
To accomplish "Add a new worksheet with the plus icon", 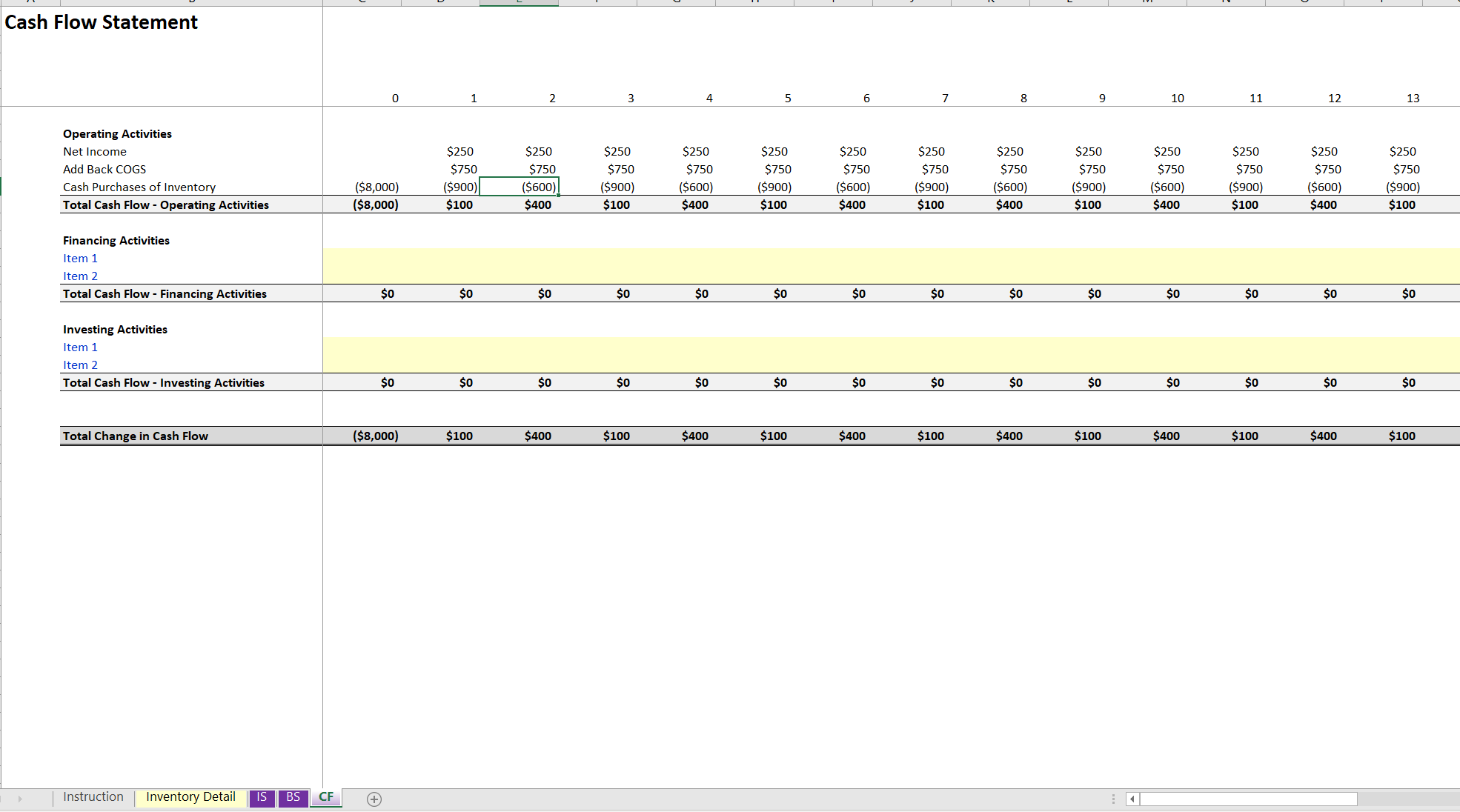I will point(374,799).
